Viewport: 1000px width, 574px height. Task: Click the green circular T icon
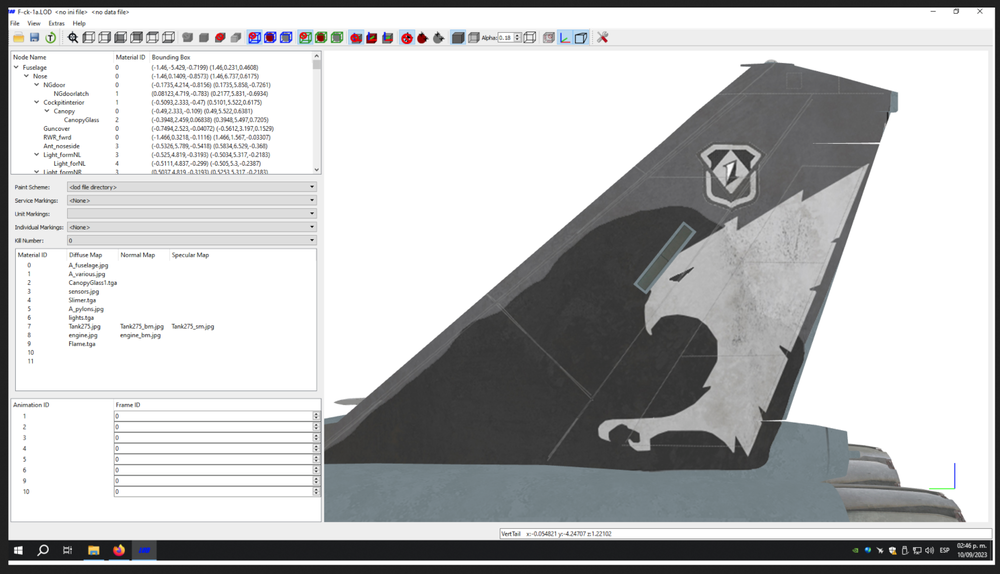pyautogui.click(x=50, y=38)
